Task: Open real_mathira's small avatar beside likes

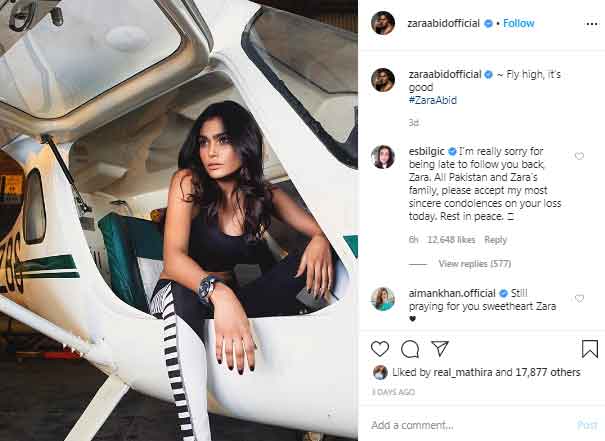Action: point(380,372)
